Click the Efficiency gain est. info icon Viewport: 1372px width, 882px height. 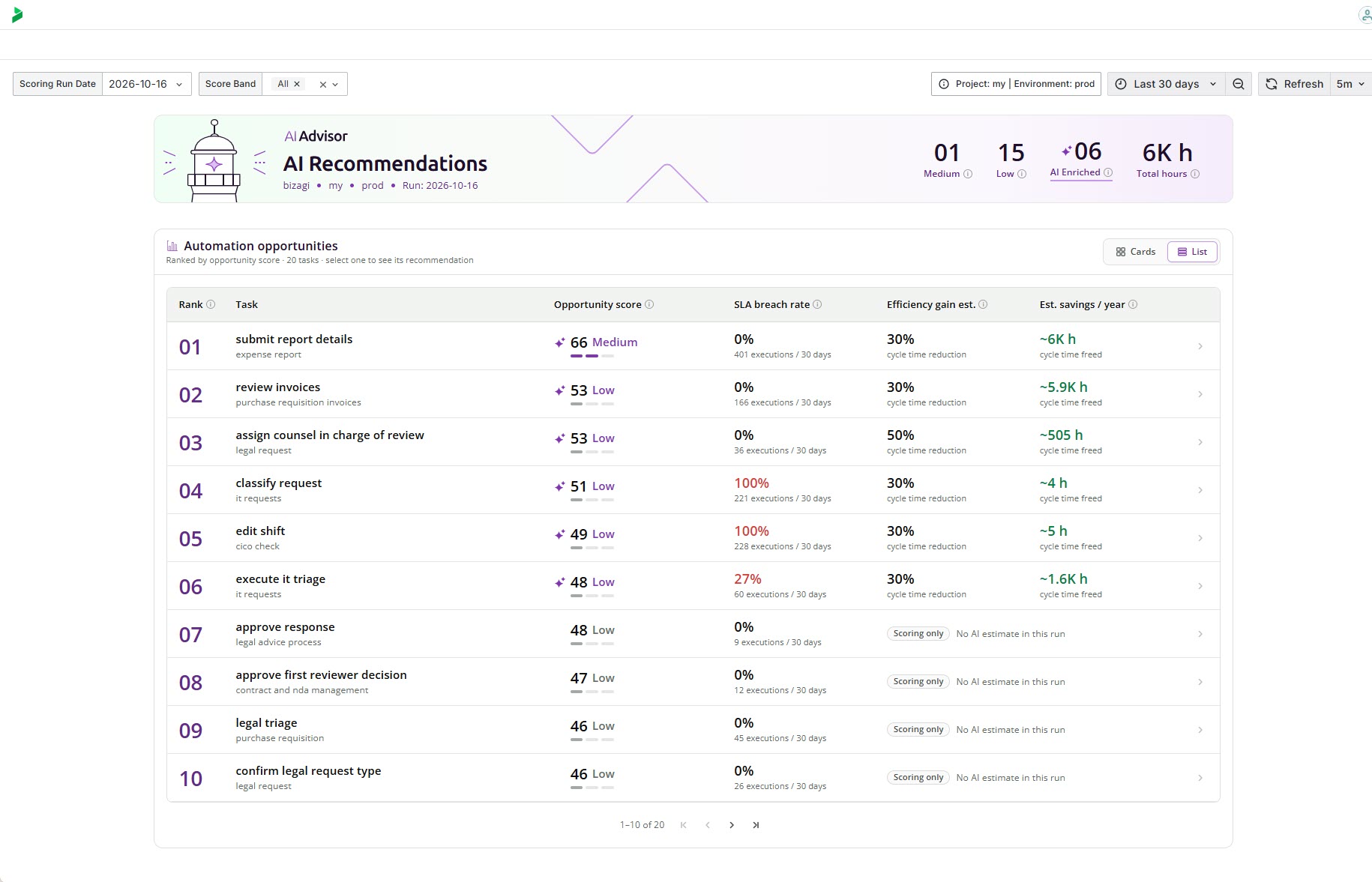tap(983, 304)
